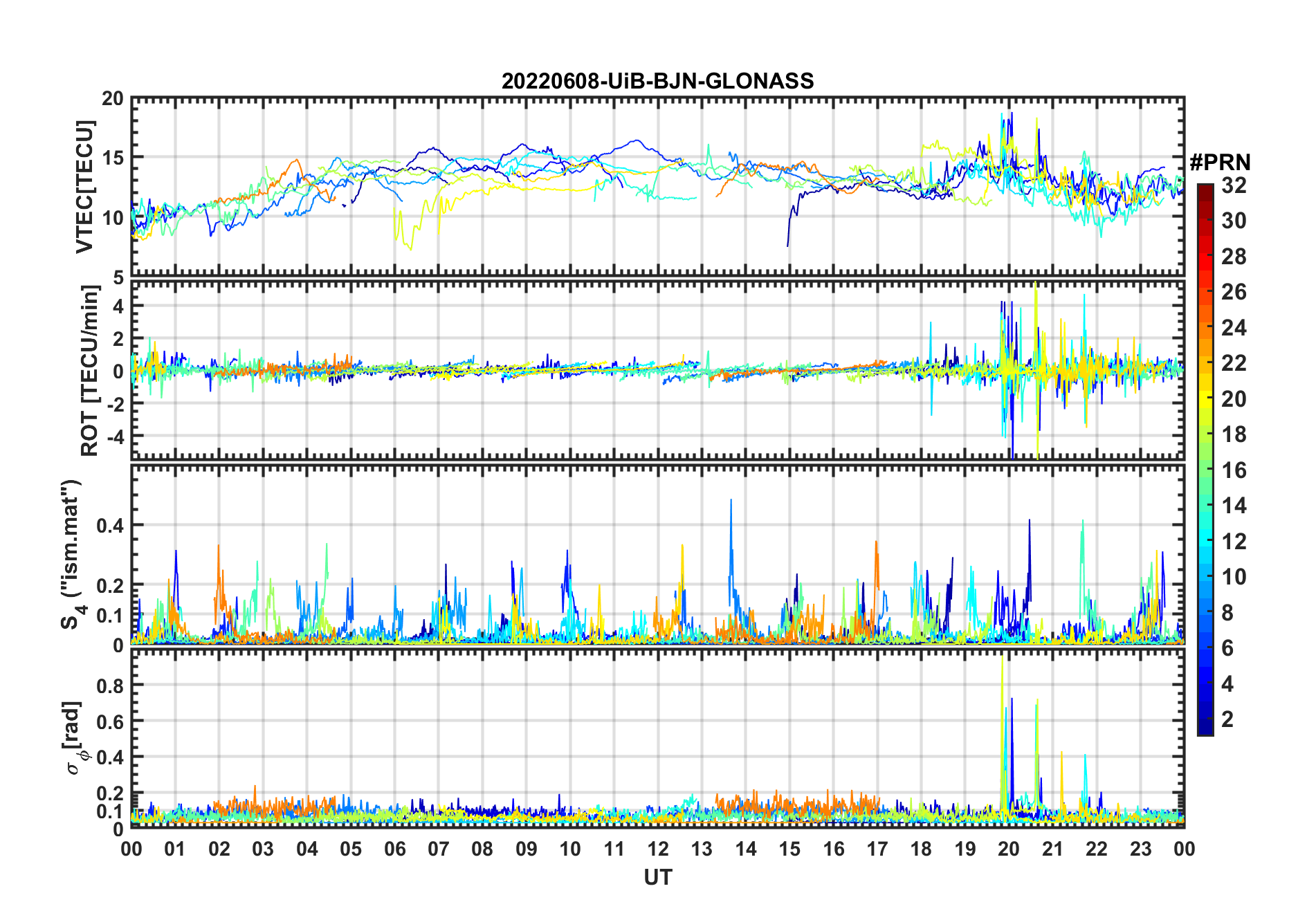Click hour 19 on the UT axis
This screenshot has height=920, width=1316.
(965, 849)
